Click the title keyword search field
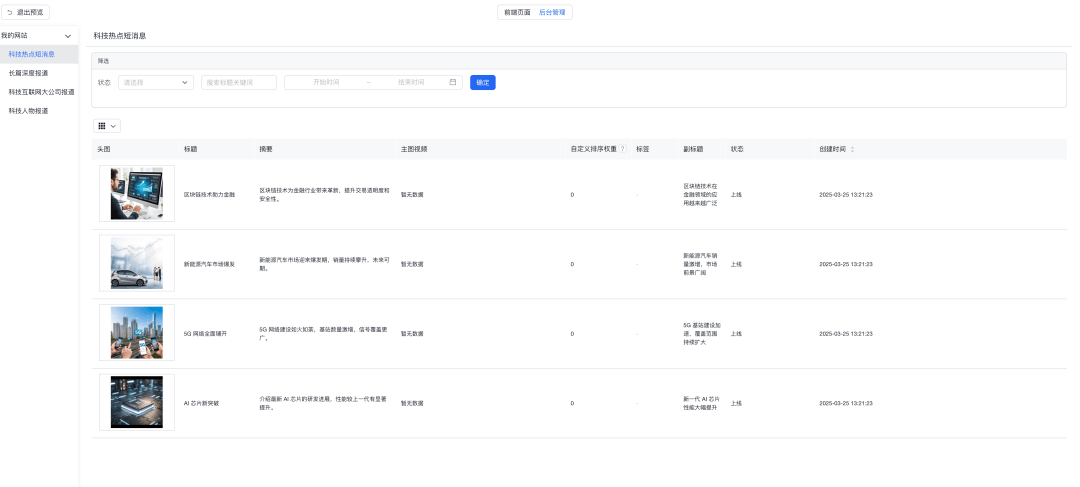 239,82
